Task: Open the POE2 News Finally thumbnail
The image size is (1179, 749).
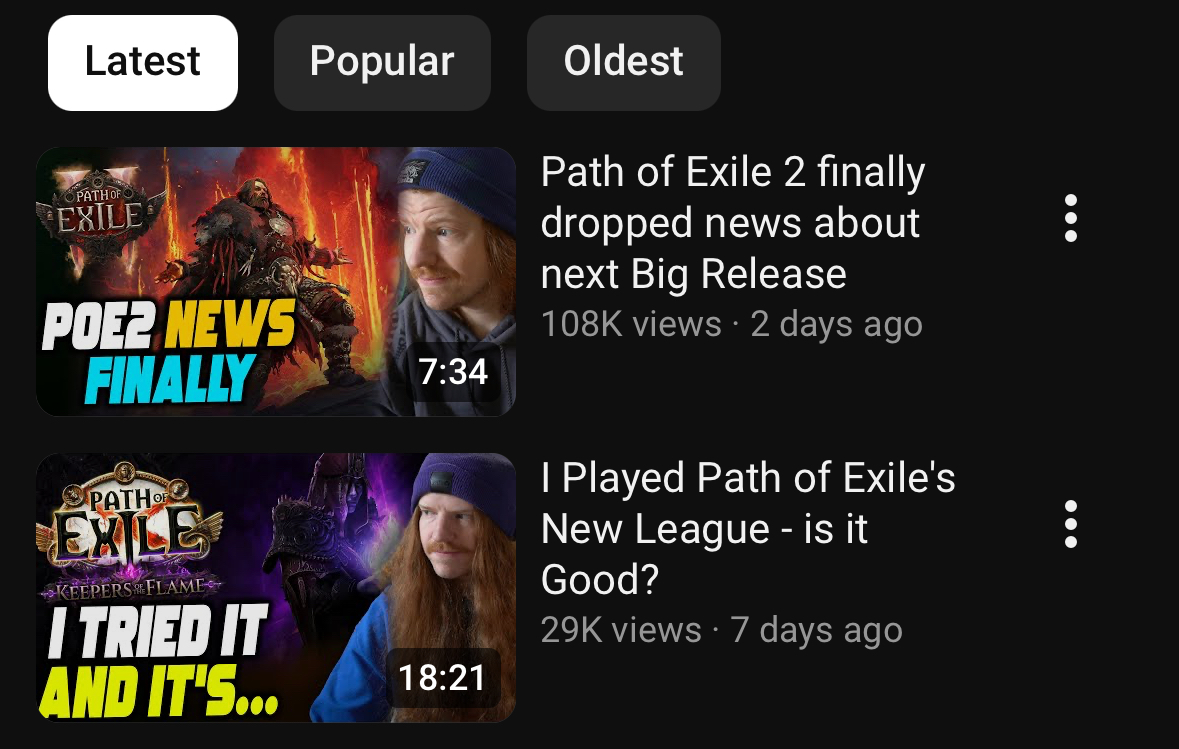Action: pos(276,281)
